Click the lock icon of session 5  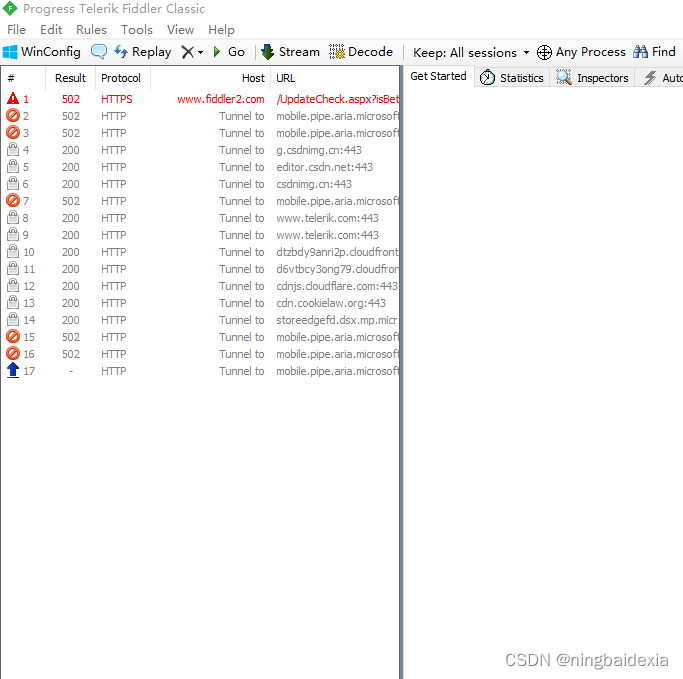(x=13, y=166)
